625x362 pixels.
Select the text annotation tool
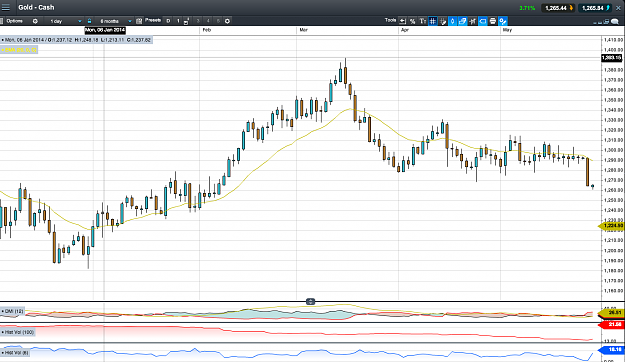pyautogui.click(x=423, y=21)
